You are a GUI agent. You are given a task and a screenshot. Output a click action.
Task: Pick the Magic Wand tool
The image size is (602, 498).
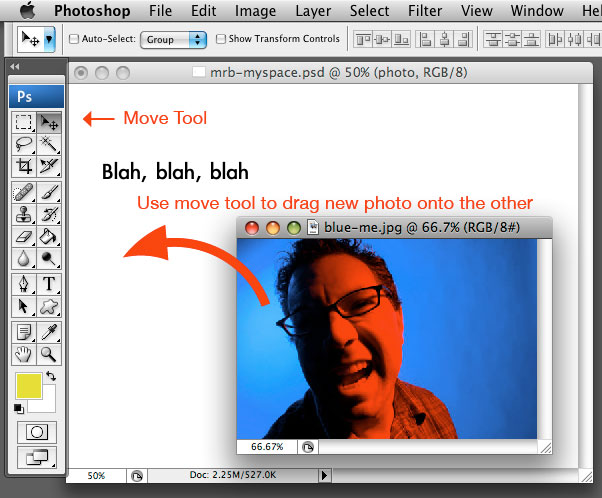click(48, 144)
